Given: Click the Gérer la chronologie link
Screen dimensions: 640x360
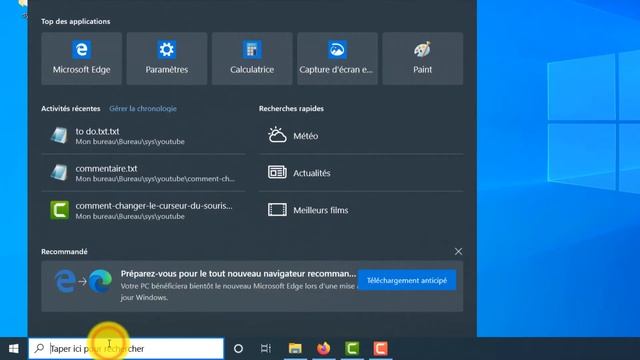Looking at the screenshot, I should (x=143, y=109).
